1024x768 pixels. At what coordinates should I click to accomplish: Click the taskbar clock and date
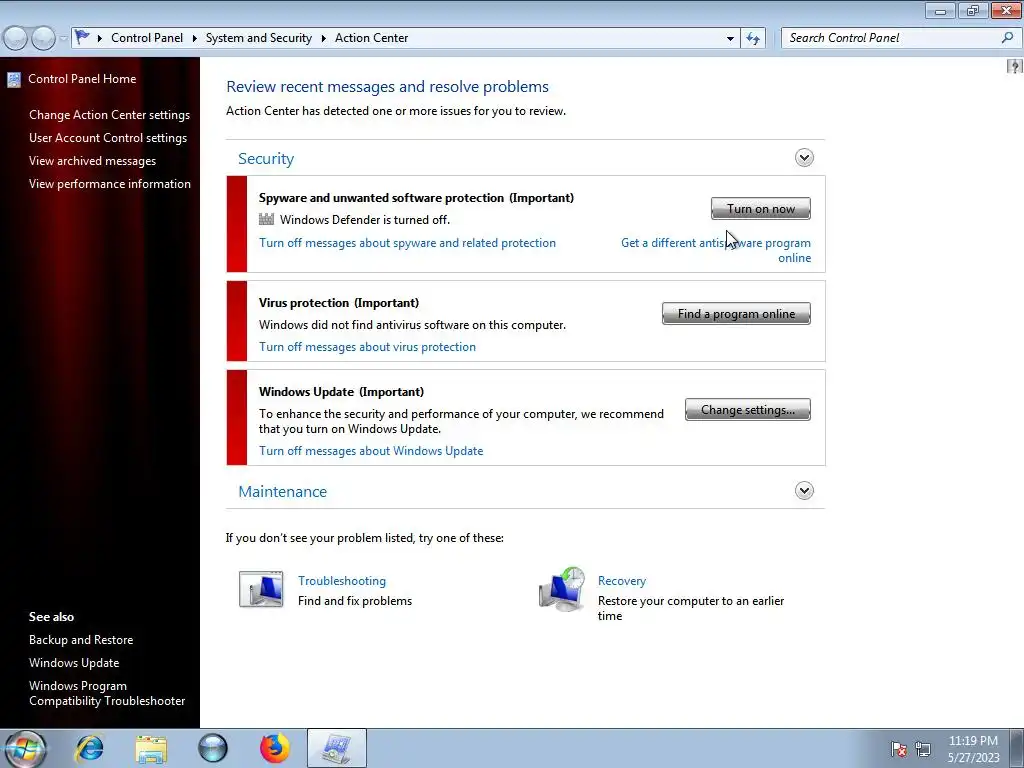click(x=973, y=749)
